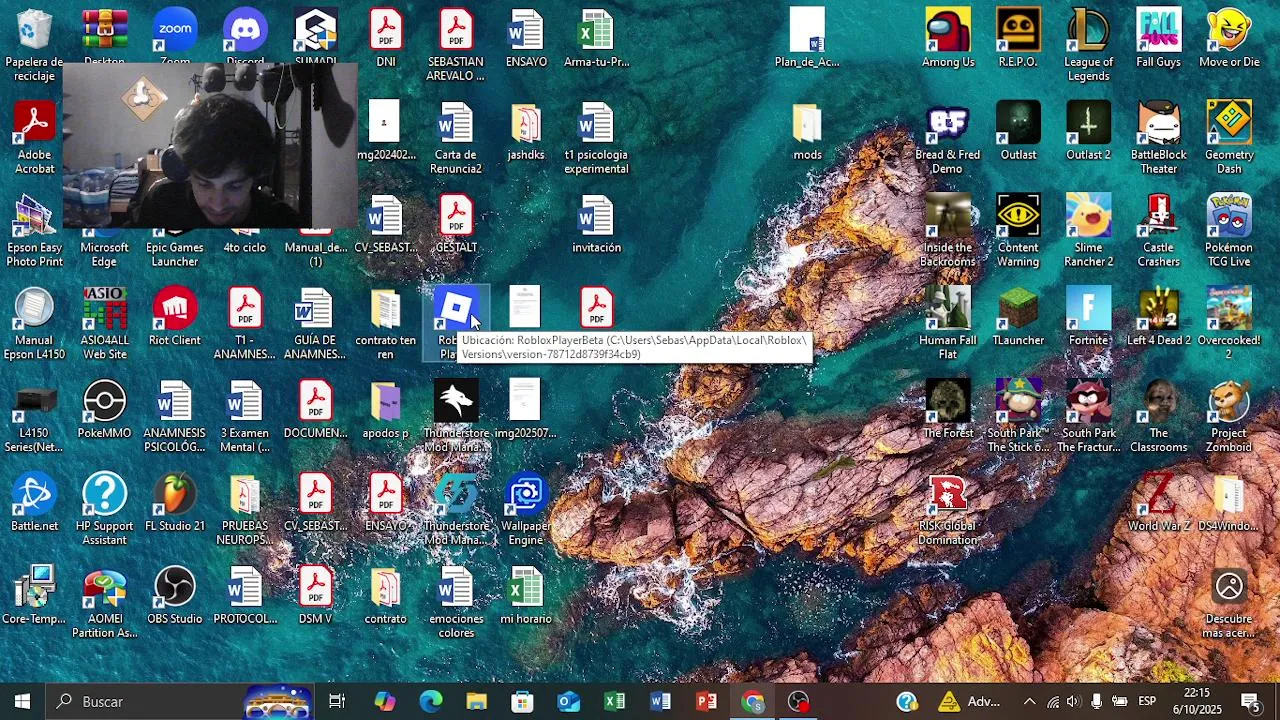Click the Castle Crashers shortcut

[1158, 231]
